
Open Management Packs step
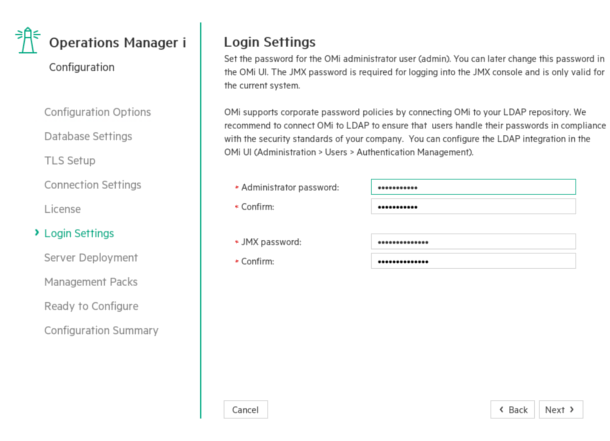pos(91,282)
